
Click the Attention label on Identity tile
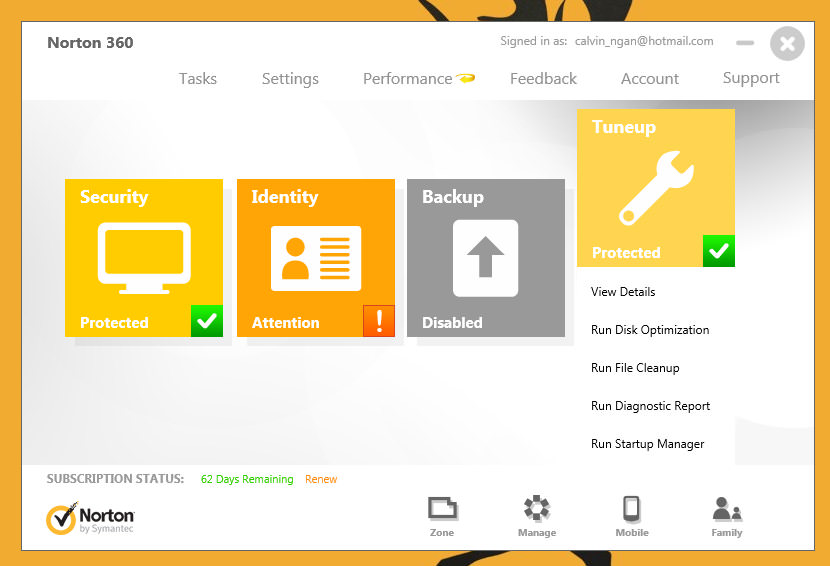(285, 322)
